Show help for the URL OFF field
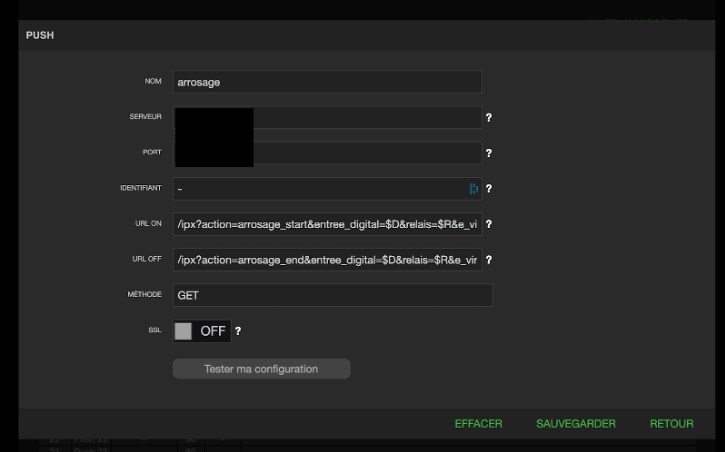Image resolution: width=725 pixels, height=452 pixels. click(489, 260)
